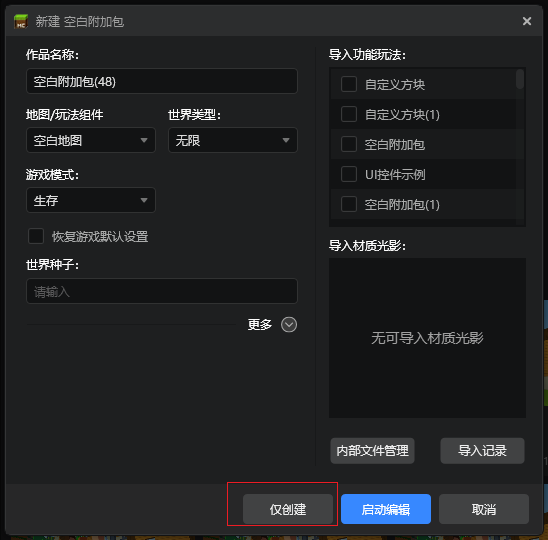Open the 世界类型 无限 dropdown
The image size is (548, 540).
click(233, 140)
